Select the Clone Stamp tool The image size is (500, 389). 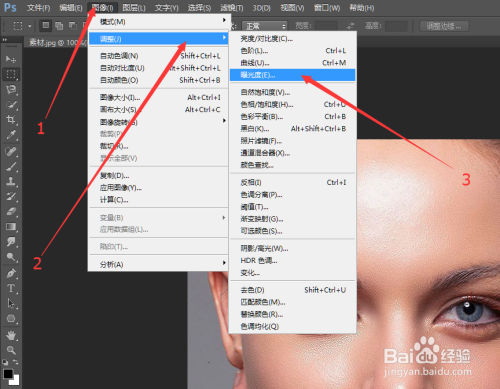[x=11, y=181]
